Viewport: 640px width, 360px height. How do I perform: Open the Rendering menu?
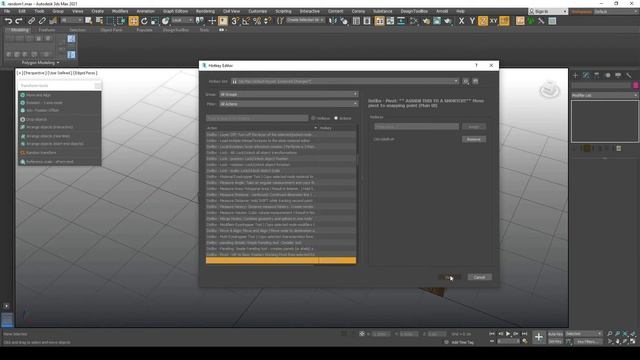pos(205,11)
